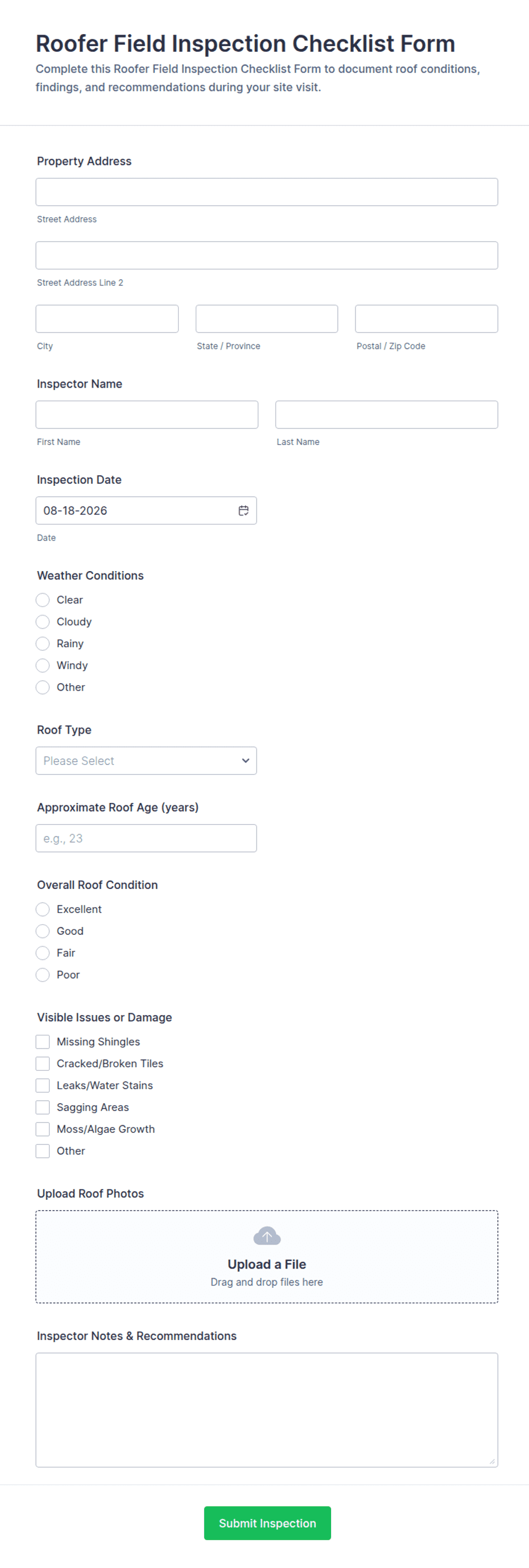The image size is (529, 1568).
Task: Click the cloud upload icon
Action: point(267,1236)
